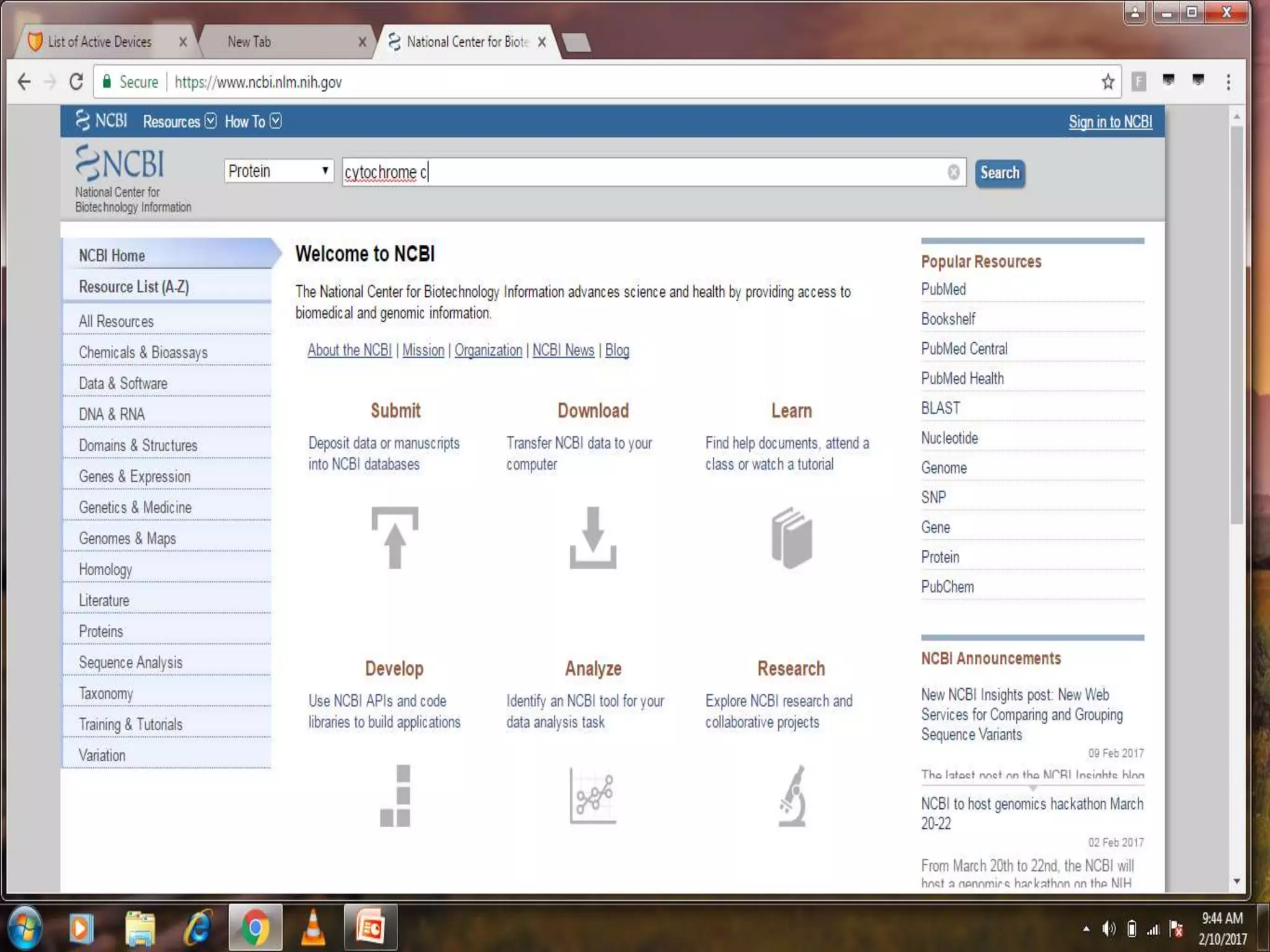1270x952 pixels.
Task: Click the blue Search button
Action: tap(1000, 173)
